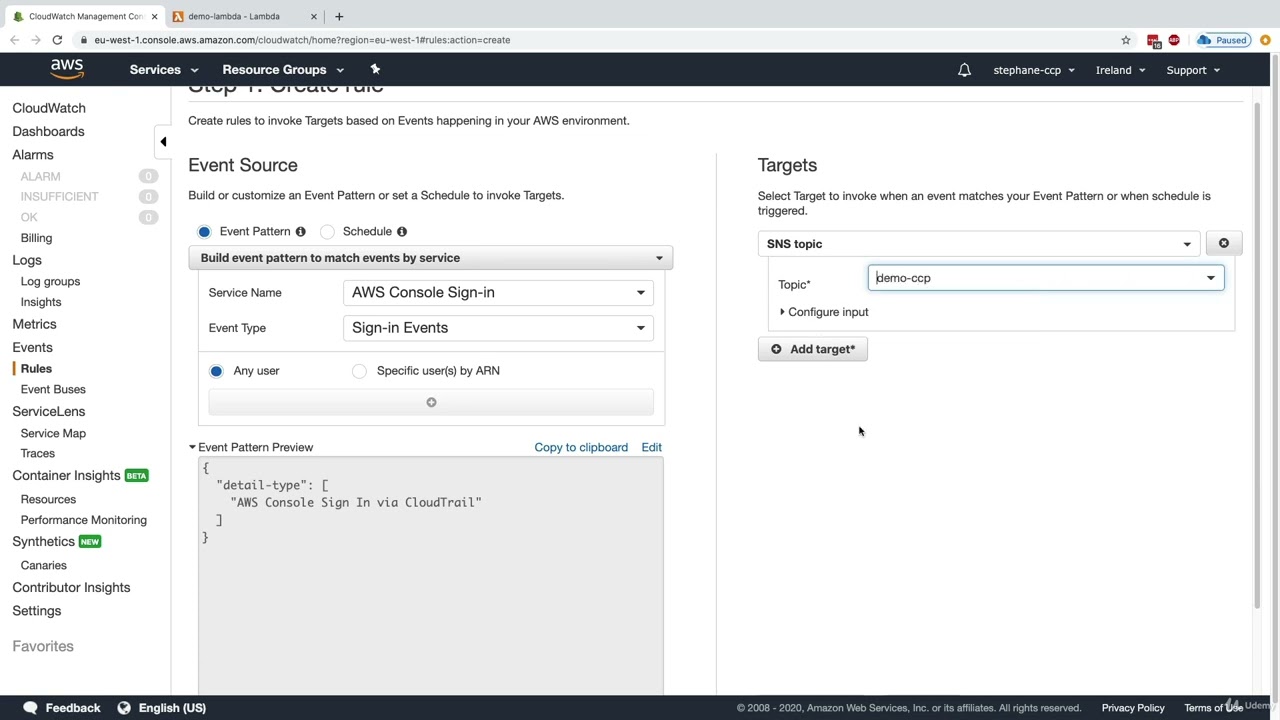
Task: Click the AWS logo home icon
Action: click(x=67, y=69)
